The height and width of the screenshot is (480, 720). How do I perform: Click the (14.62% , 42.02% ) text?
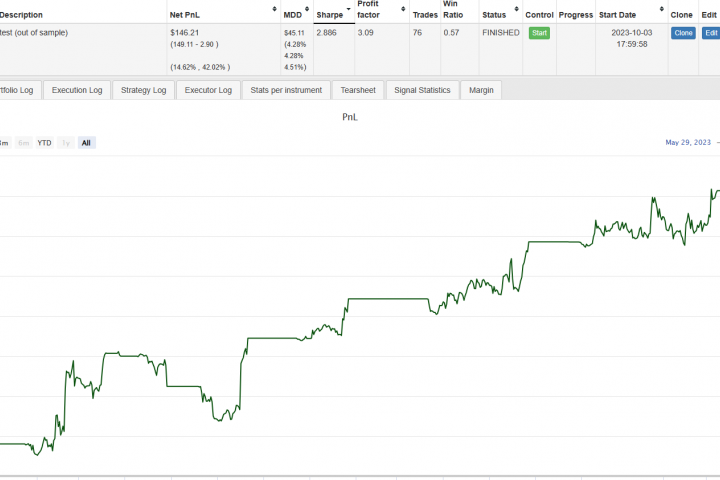click(200, 67)
